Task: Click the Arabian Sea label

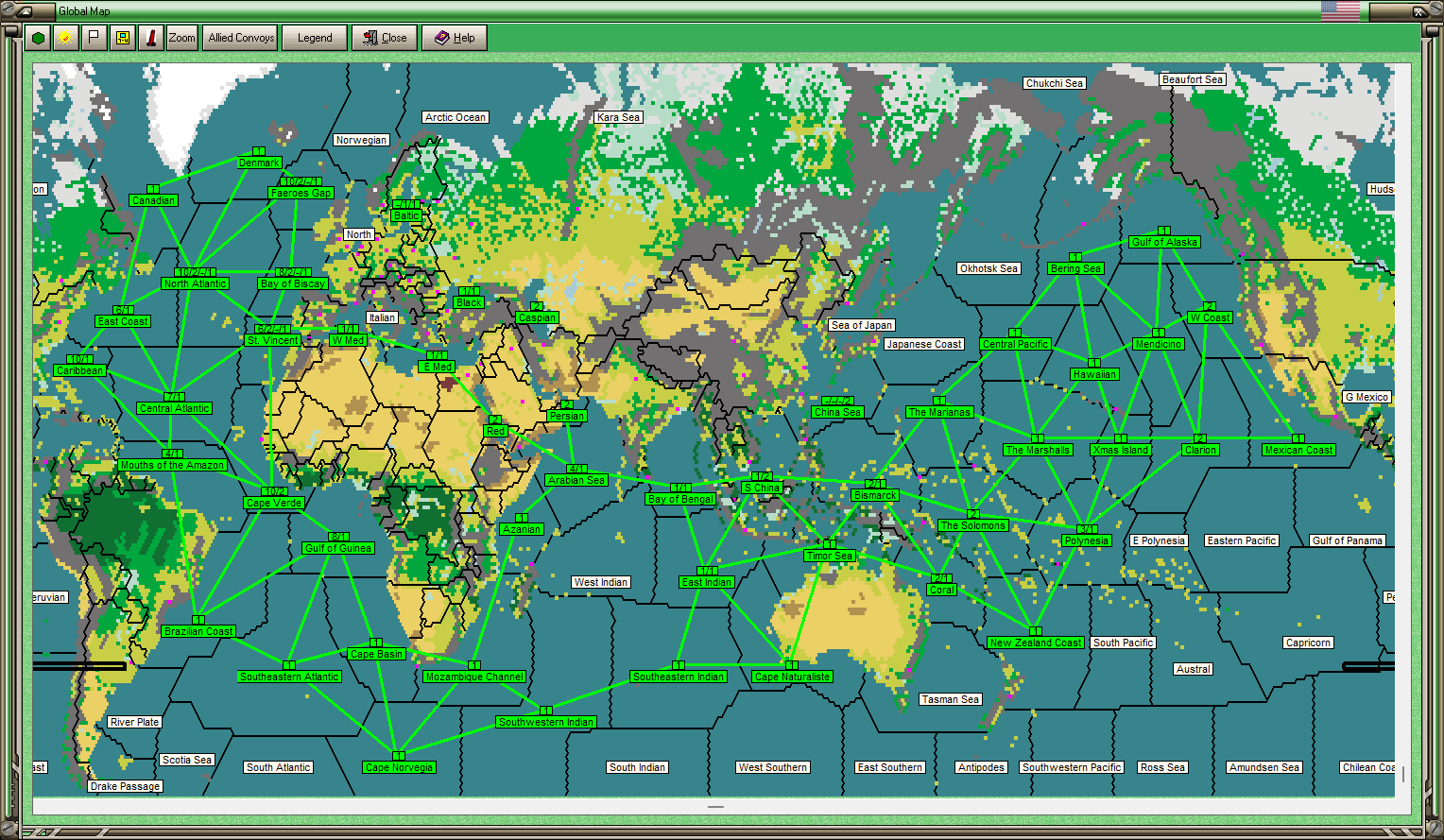Action: tap(576, 480)
